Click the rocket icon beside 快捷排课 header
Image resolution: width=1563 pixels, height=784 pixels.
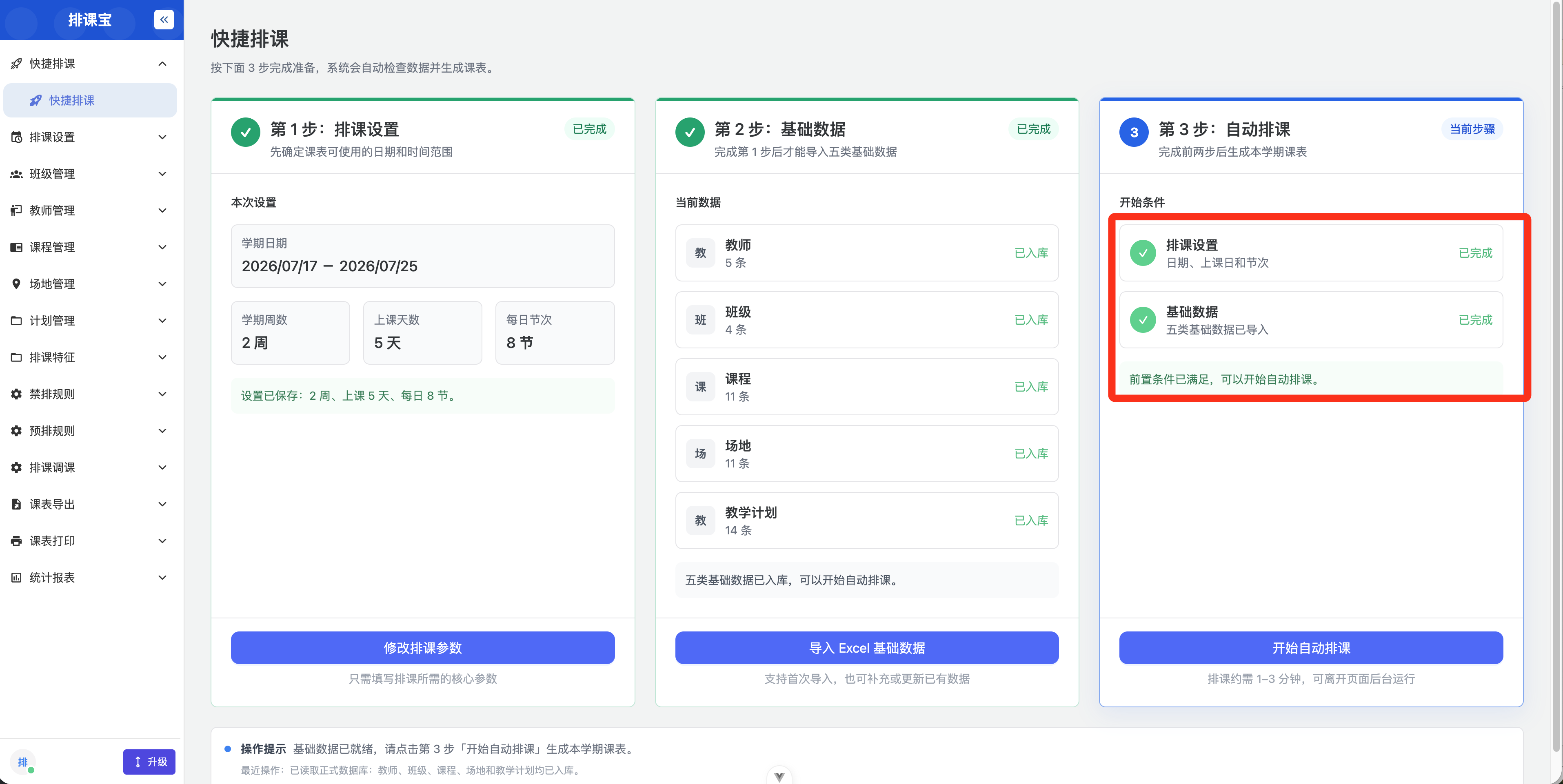[x=16, y=64]
